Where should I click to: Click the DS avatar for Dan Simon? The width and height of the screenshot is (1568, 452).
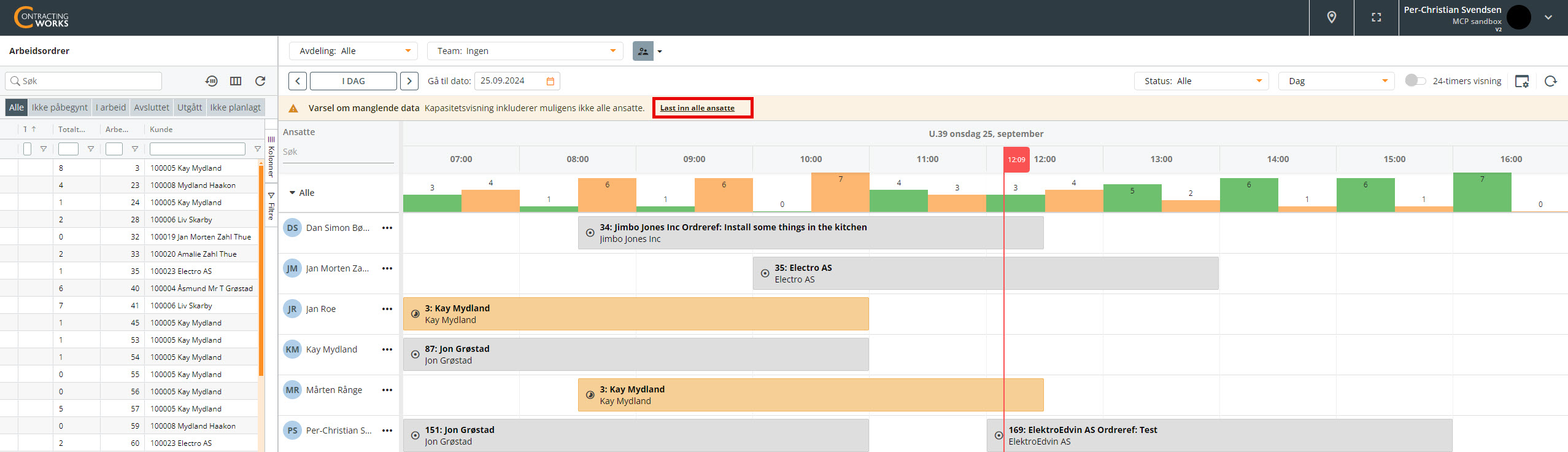pos(292,228)
